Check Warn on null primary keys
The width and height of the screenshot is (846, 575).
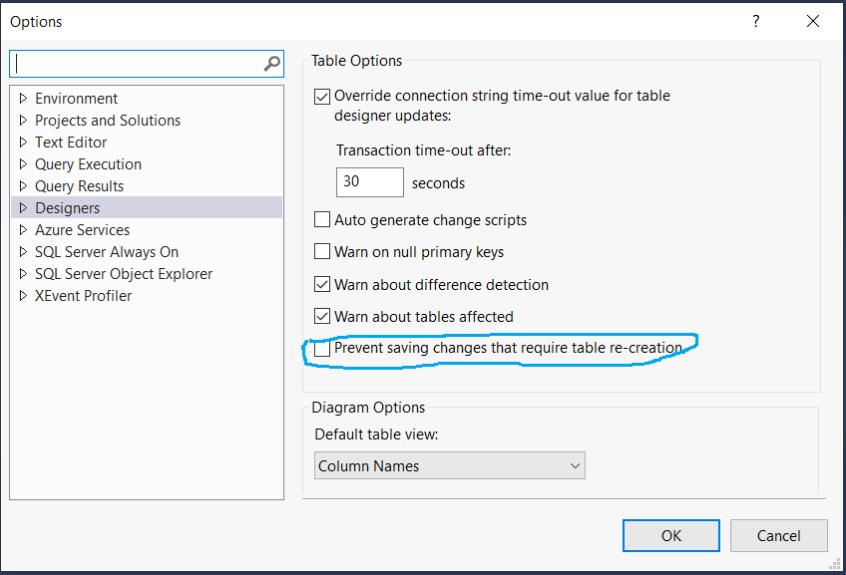pos(322,251)
